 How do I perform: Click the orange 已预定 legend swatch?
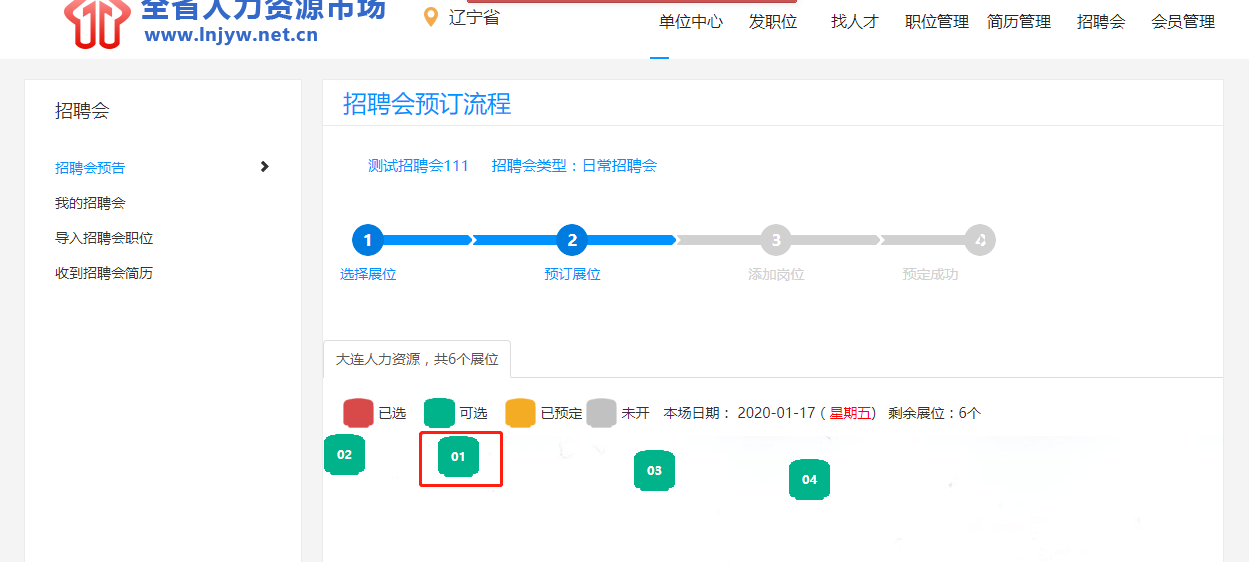coord(520,413)
